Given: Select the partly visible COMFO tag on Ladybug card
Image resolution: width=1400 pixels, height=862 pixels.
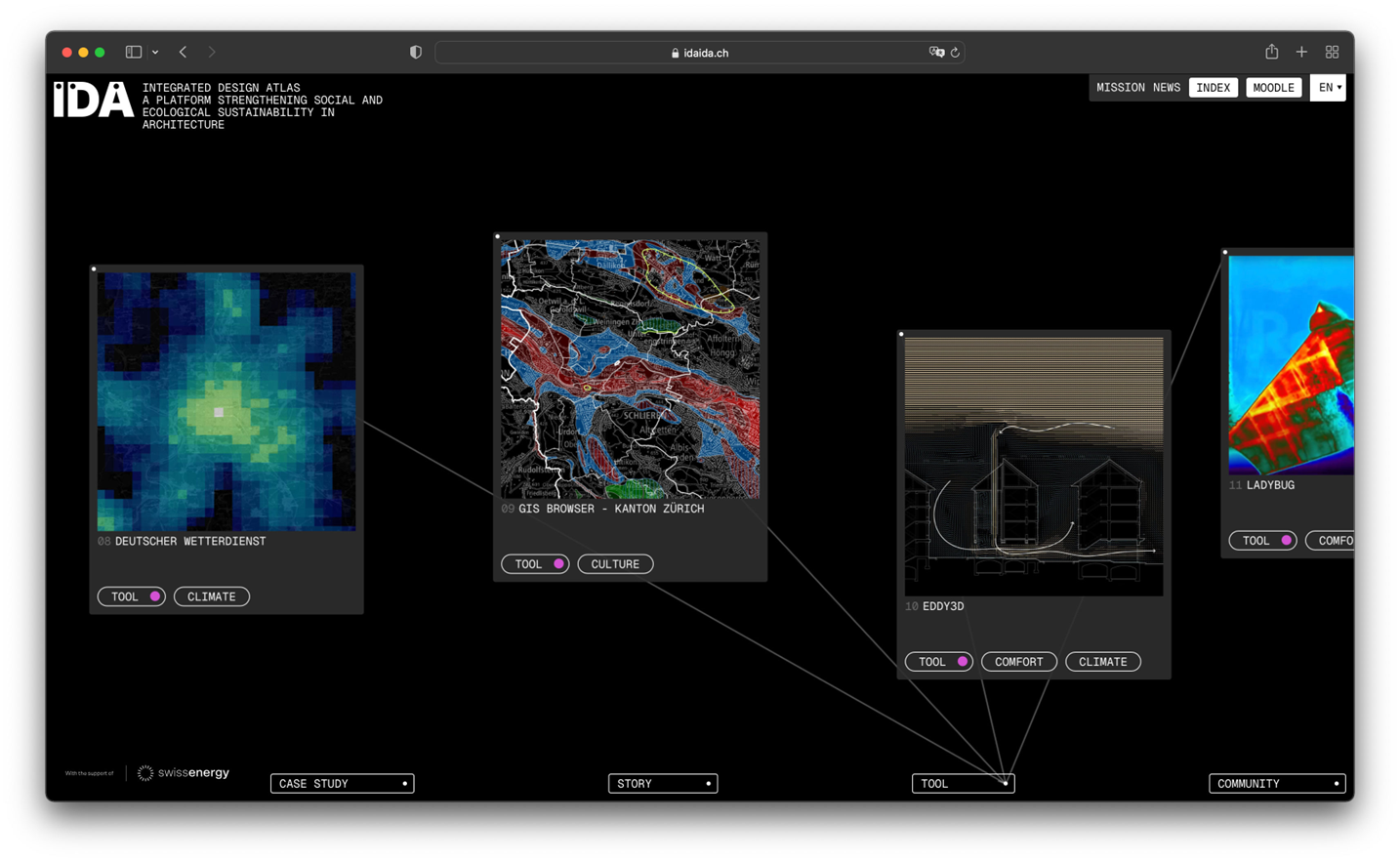Looking at the screenshot, I should pos(1330,541).
